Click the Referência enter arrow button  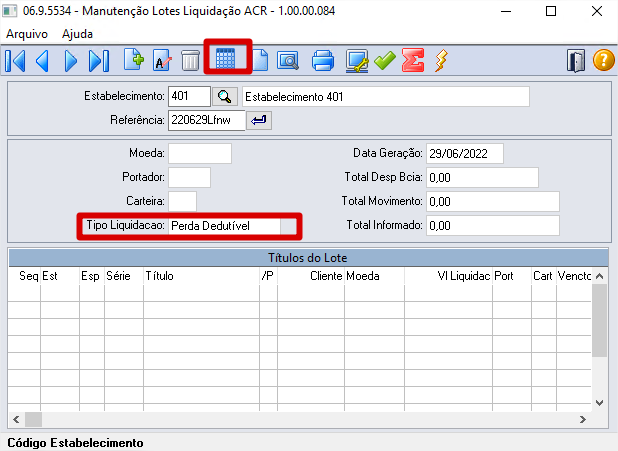coord(259,120)
